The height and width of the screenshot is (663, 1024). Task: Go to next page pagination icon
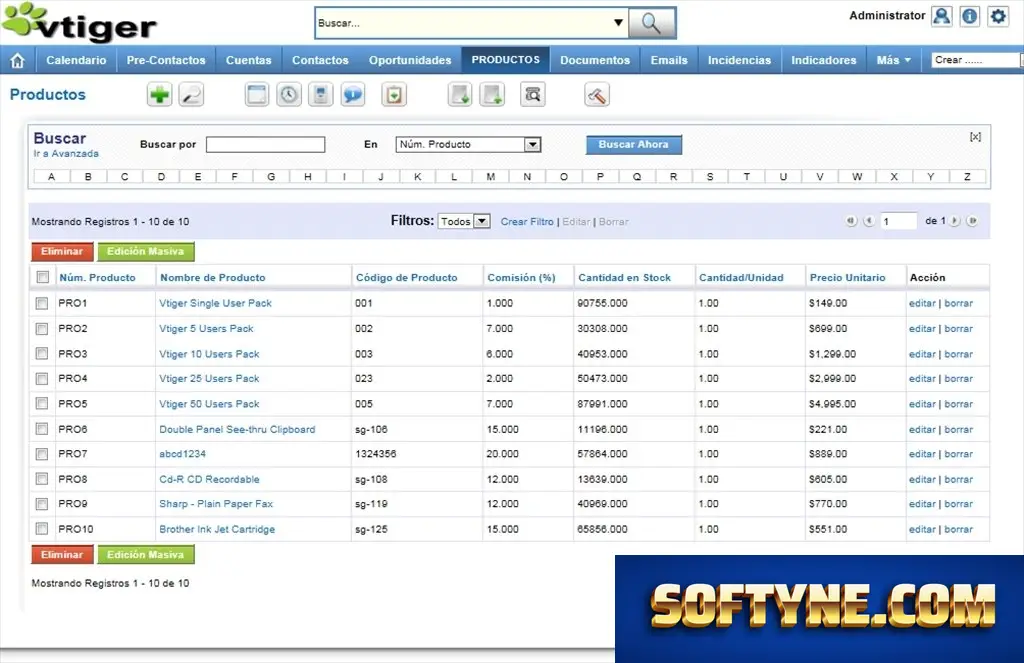point(955,221)
